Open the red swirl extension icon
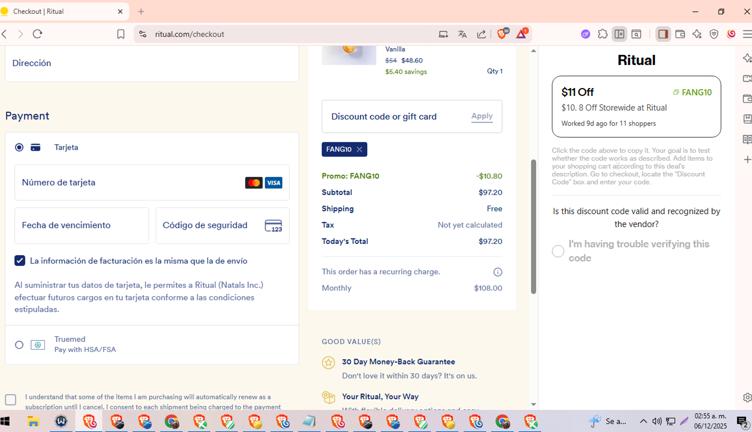 731,34
